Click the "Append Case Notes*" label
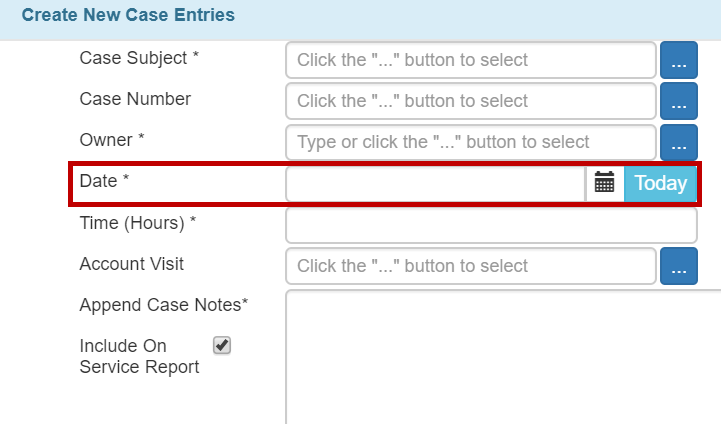The height and width of the screenshot is (424, 721). click(164, 305)
